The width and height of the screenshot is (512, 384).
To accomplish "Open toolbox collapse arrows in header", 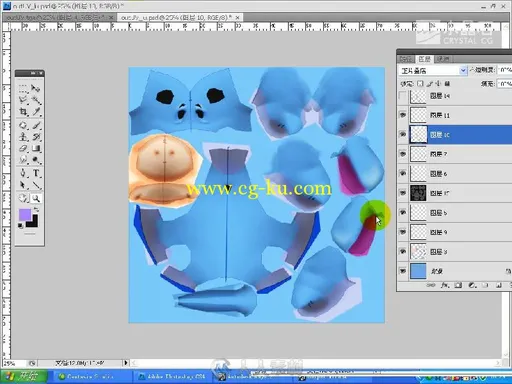I will tap(32, 73).
